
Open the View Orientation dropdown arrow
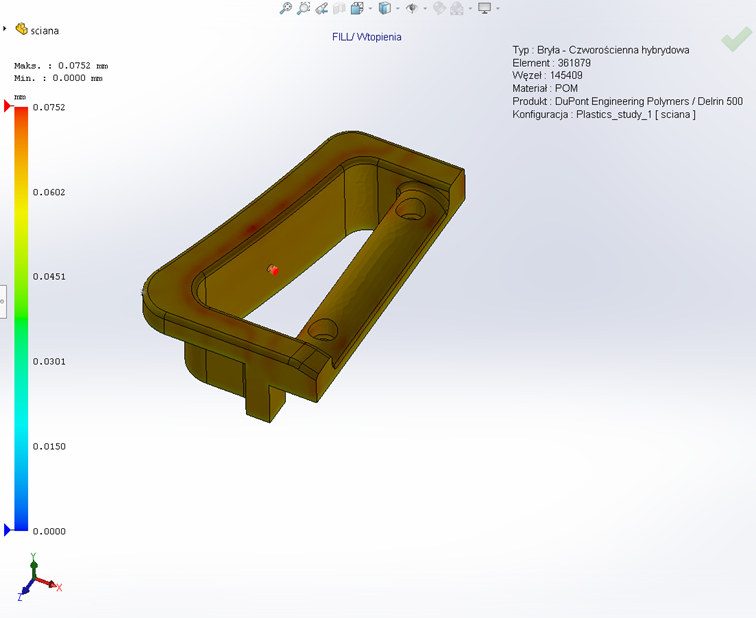370,9
